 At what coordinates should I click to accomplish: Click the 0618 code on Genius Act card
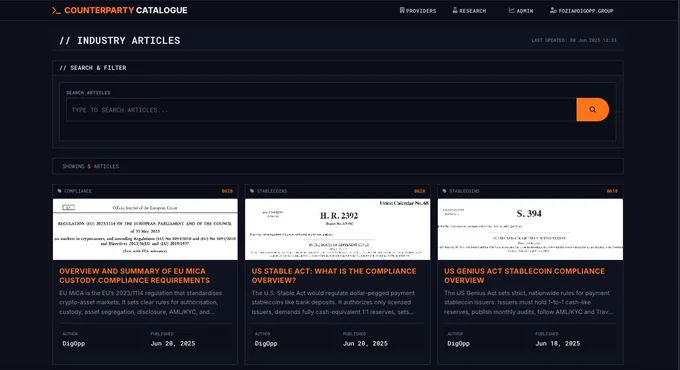[612, 191]
